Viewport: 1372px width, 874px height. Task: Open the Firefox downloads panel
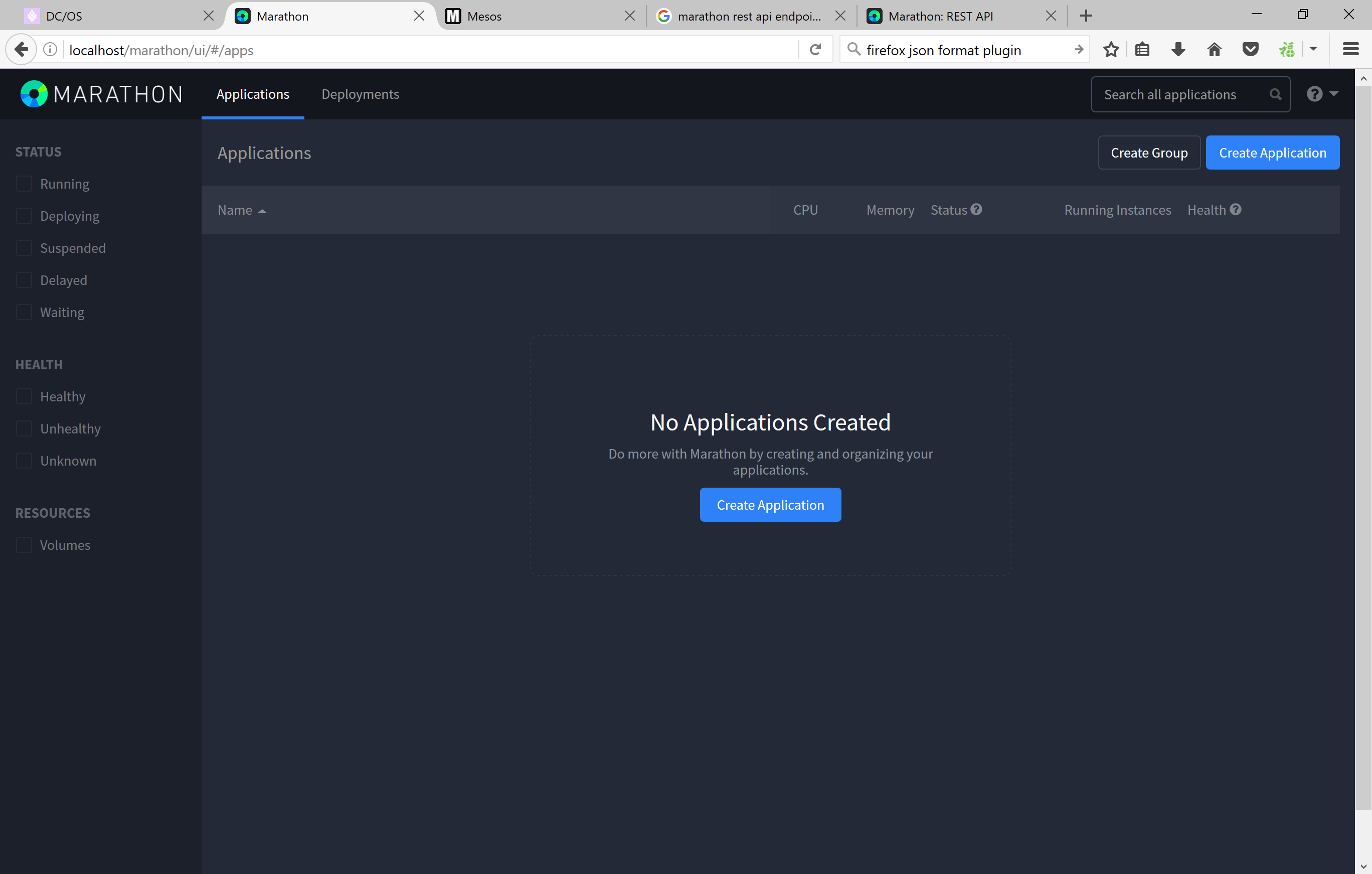click(1178, 50)
